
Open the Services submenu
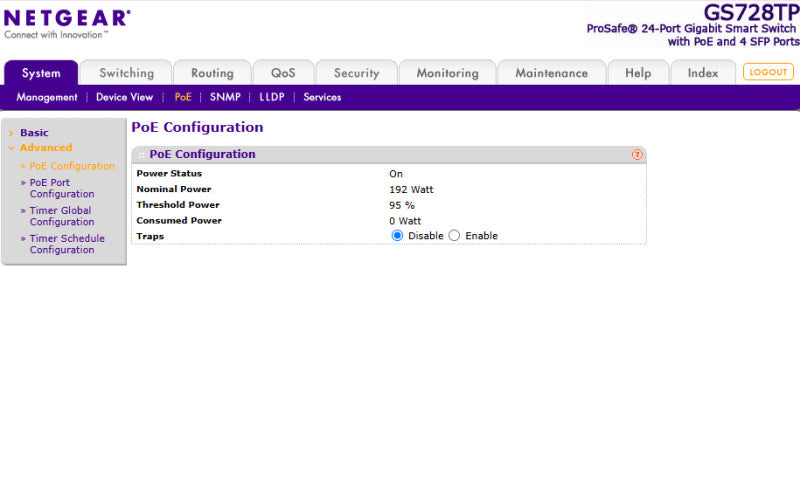322,97
